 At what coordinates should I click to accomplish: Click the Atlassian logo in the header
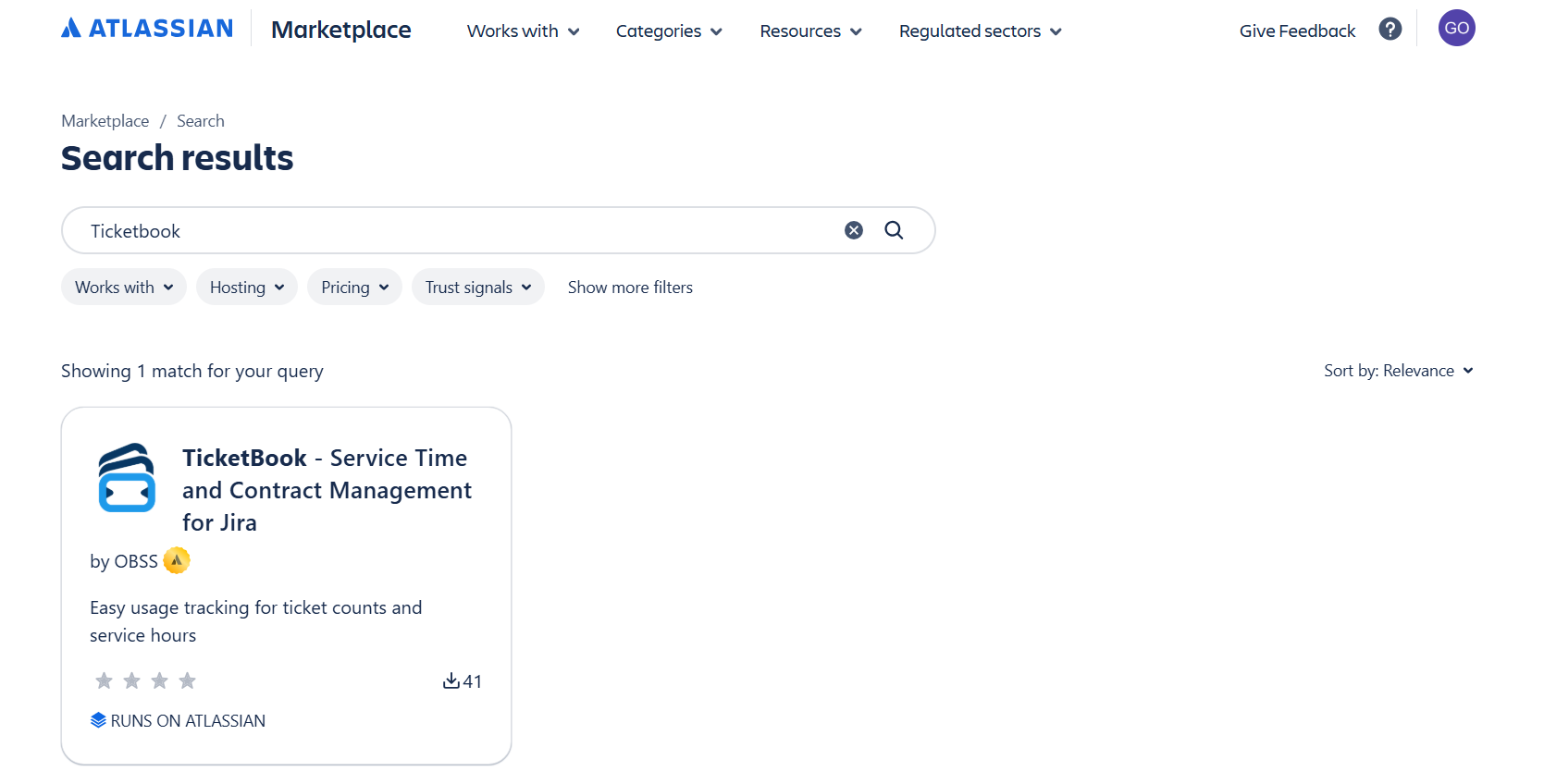point(147,29)
